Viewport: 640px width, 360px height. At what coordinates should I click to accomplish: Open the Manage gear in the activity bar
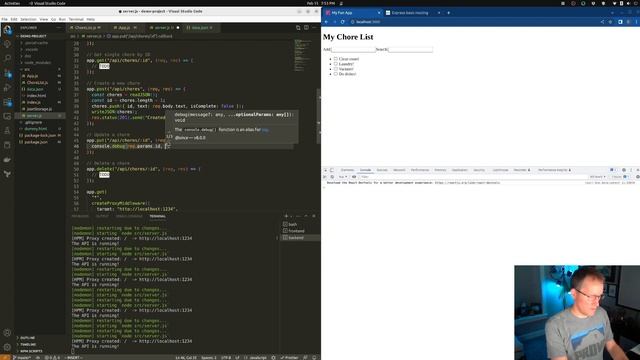7,347
